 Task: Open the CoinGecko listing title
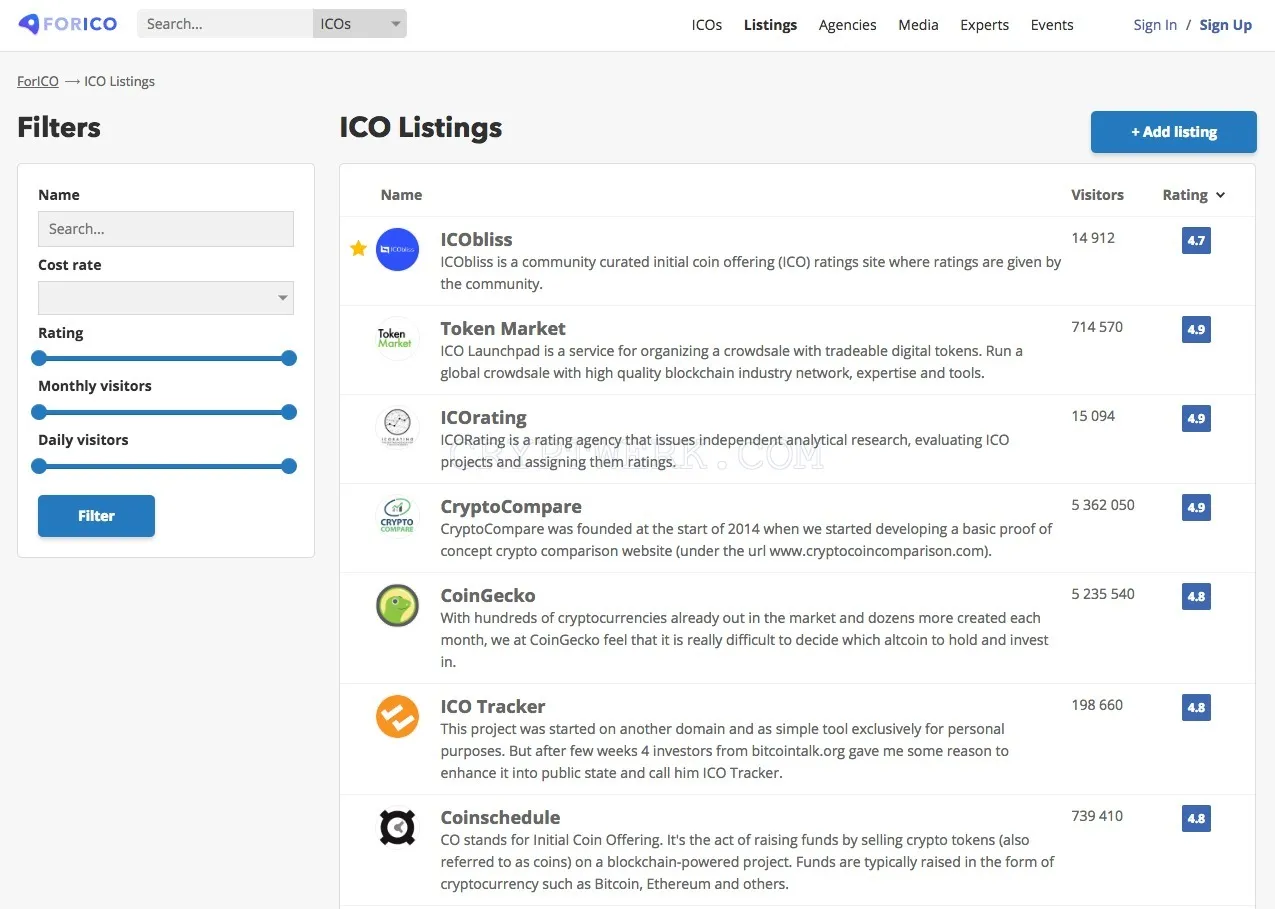coord(488,596)
